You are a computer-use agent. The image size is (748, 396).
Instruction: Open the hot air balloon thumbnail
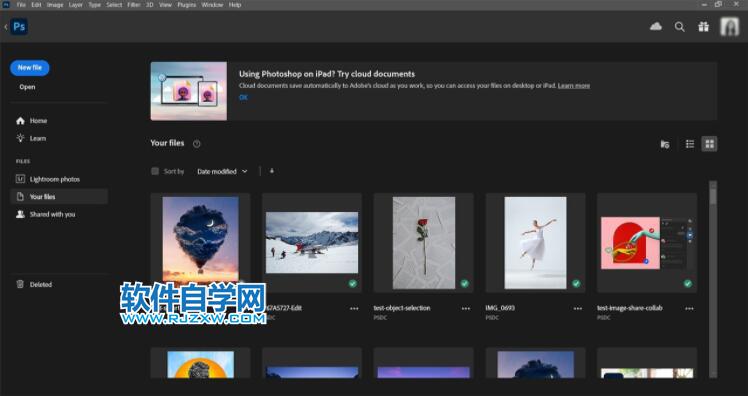pos(200,241)
